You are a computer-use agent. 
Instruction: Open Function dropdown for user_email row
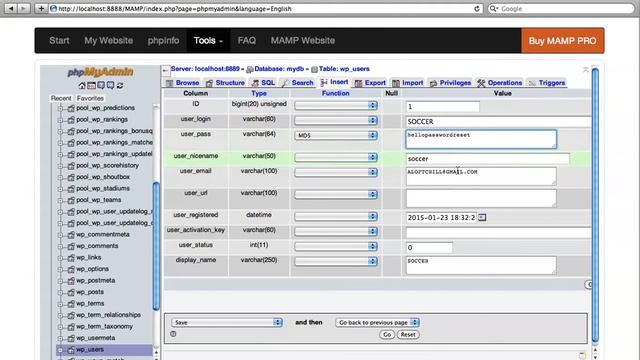(x=336, y=173)
